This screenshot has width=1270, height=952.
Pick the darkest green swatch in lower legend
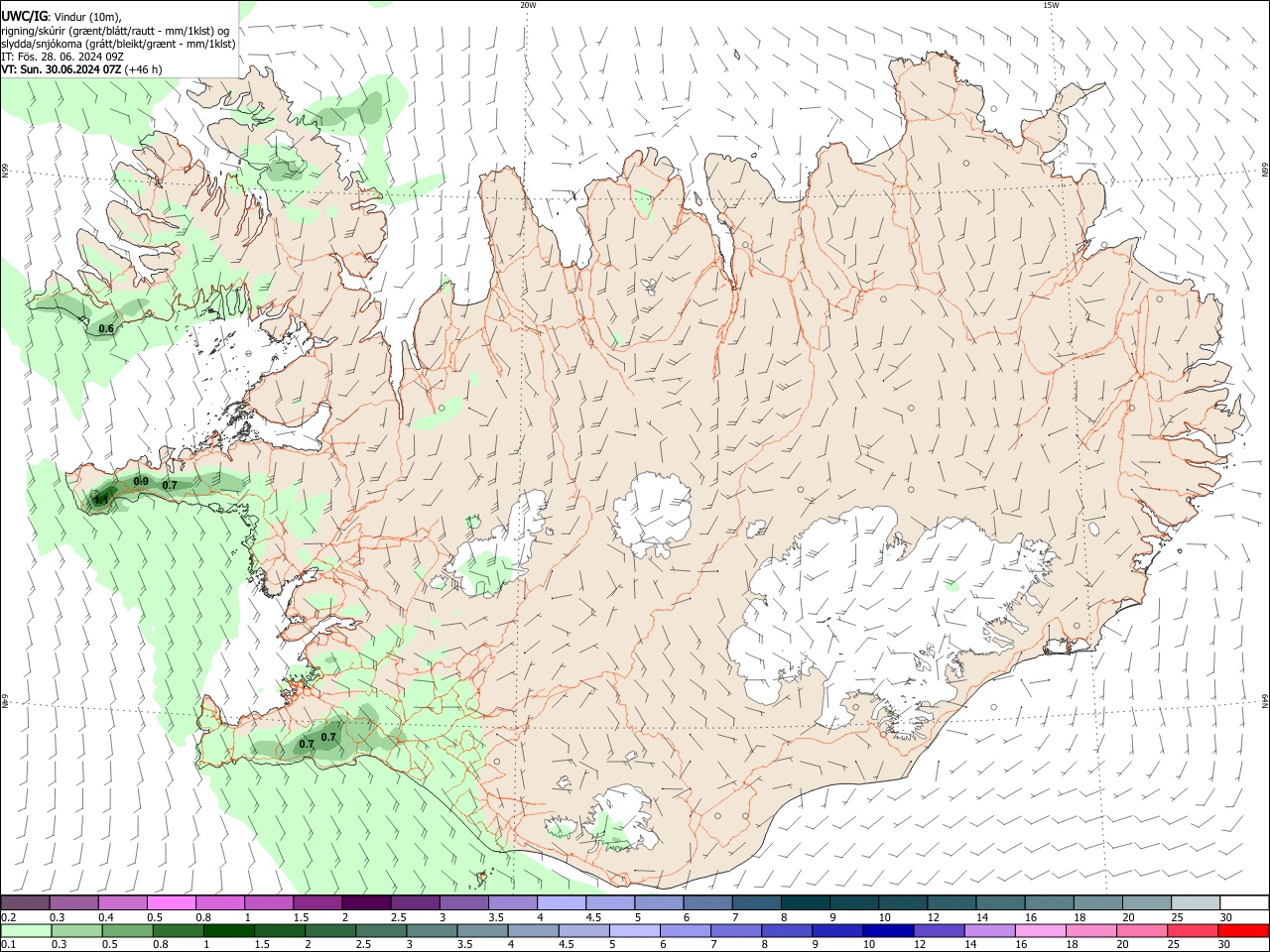click(x=229, y=930)
